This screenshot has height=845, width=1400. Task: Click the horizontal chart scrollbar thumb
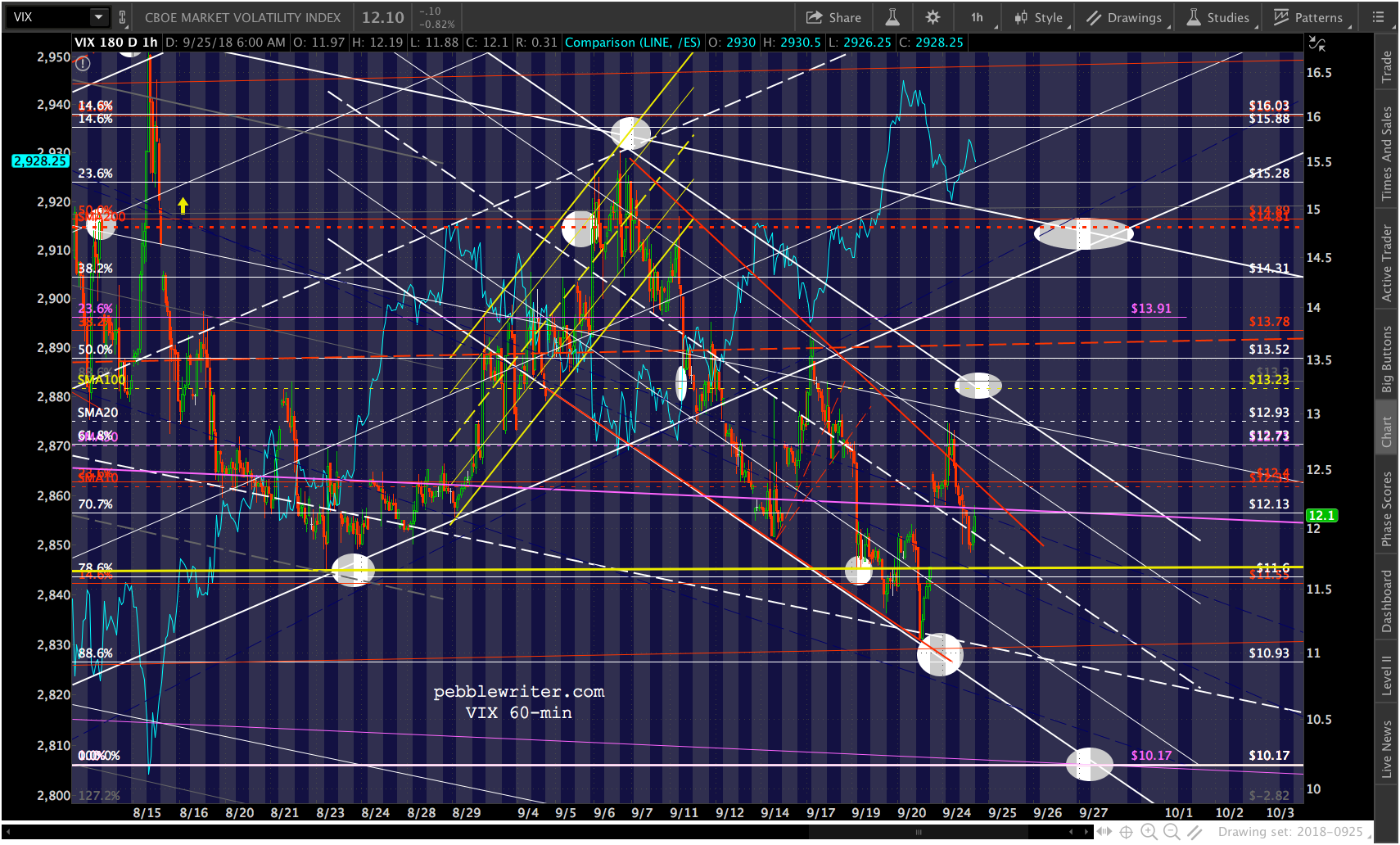pyautogui.click(x=919, y=832)
